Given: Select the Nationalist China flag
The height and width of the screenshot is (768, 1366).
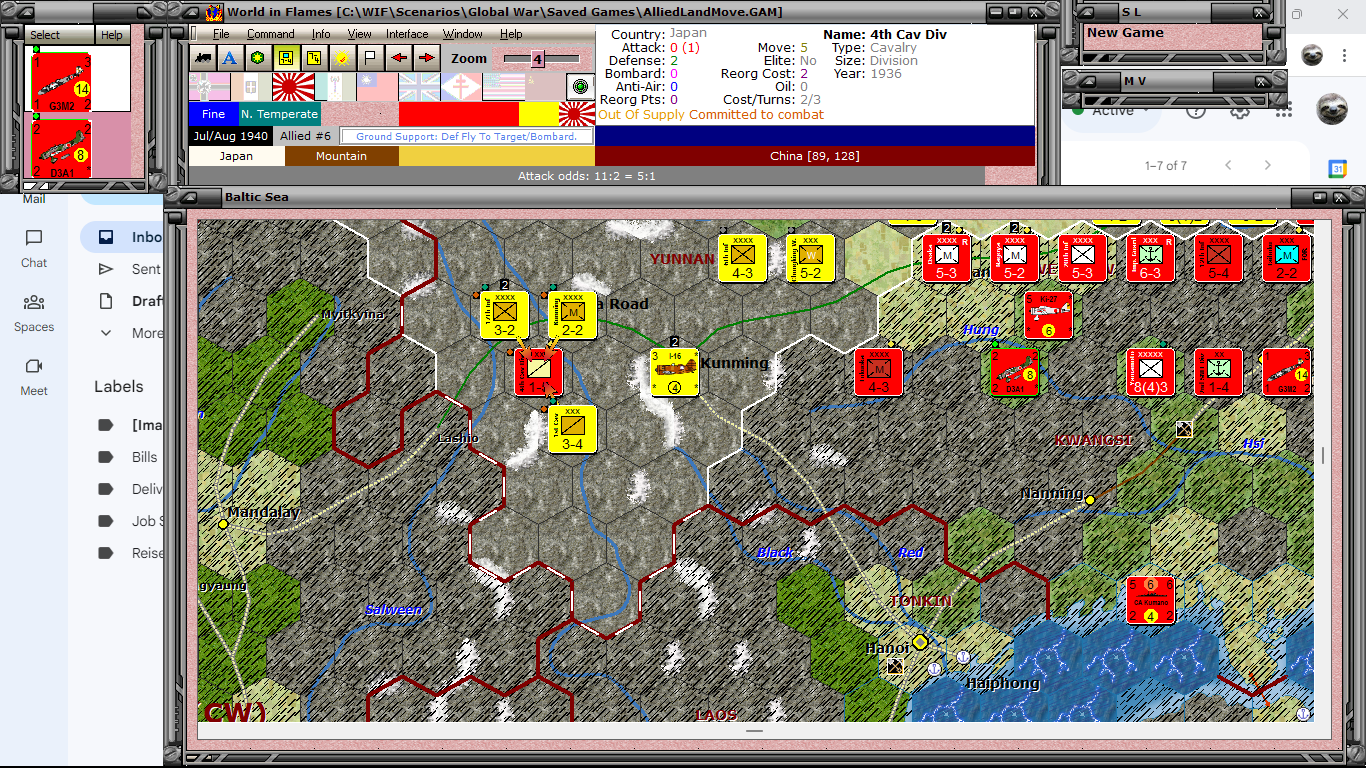Looking at the screenshot, I should point(378,87).
